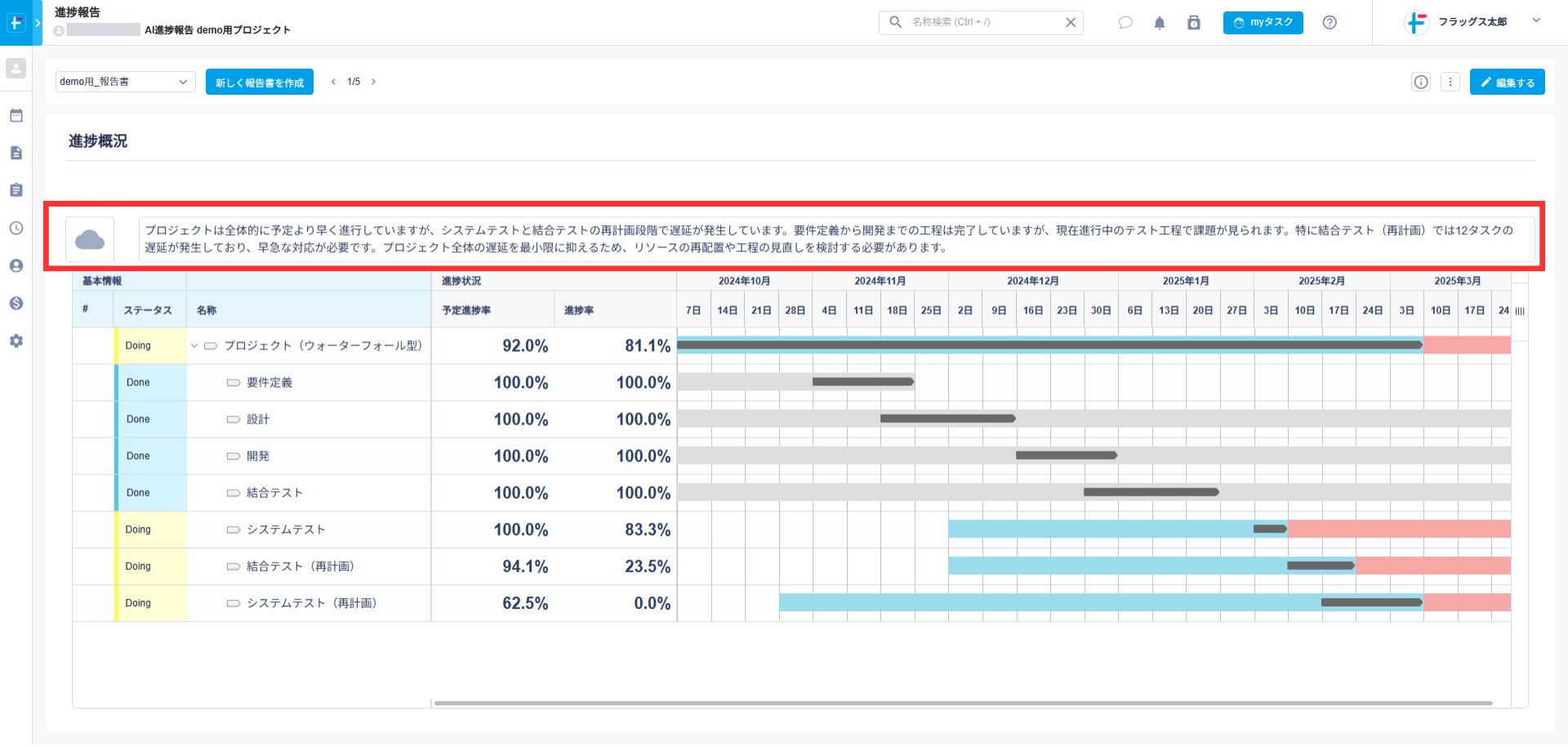
Task: Open the clock icon in left sidebar
Action: click(16, 229)
